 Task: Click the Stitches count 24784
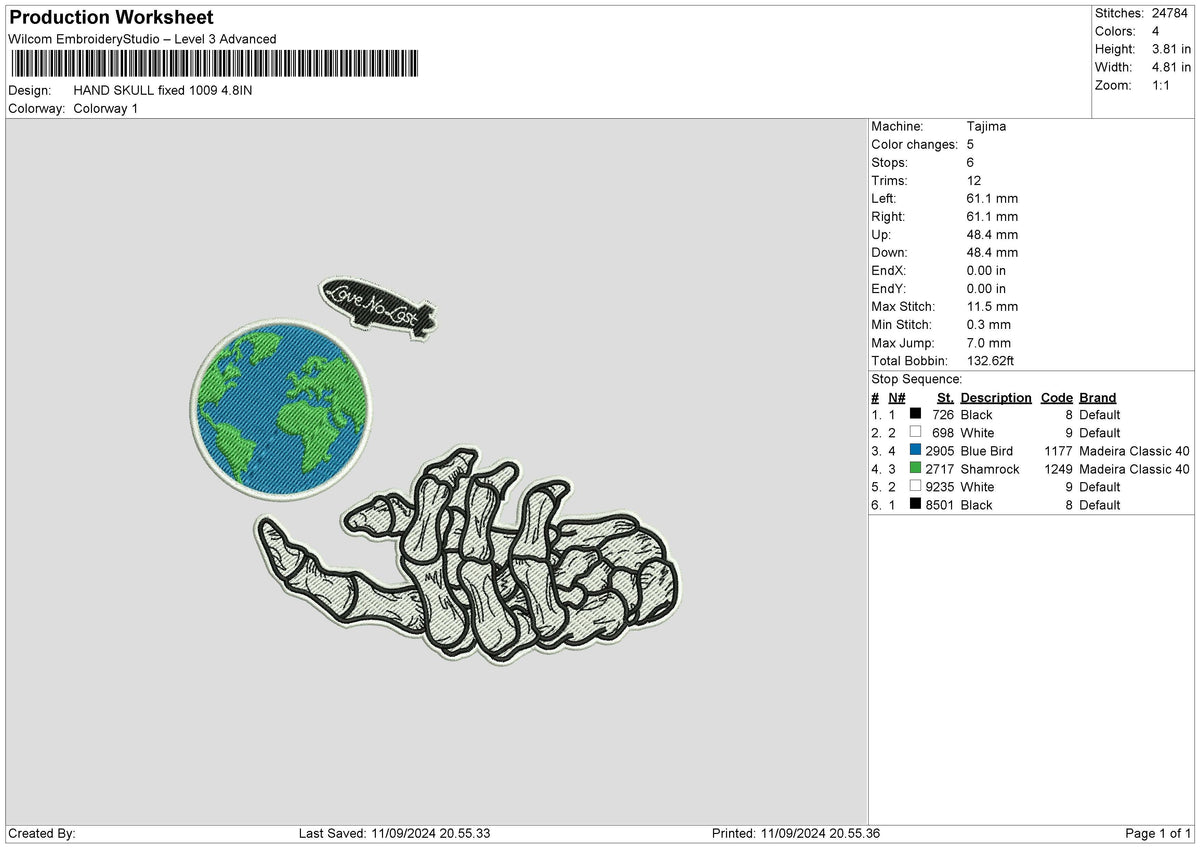pyautogui.click(x=1145, y=13)
